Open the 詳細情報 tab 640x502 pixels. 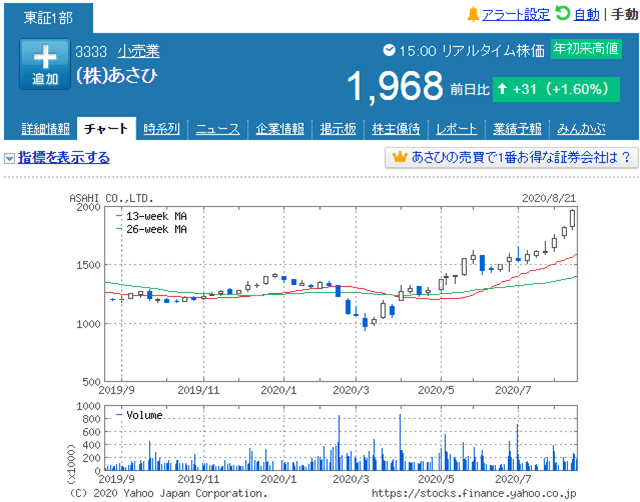click(x=46, y=129)
